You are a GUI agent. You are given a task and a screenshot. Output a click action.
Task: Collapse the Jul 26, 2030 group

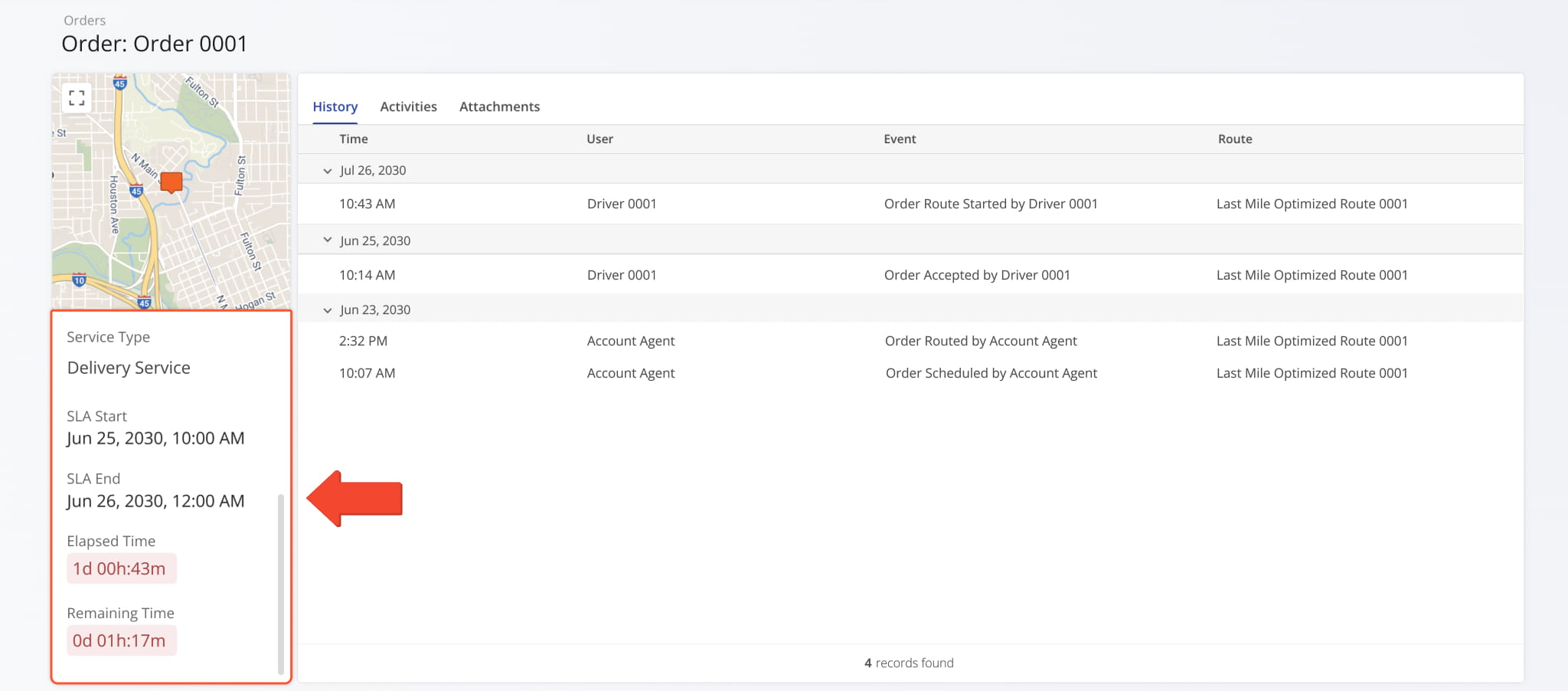click(328, 171)
